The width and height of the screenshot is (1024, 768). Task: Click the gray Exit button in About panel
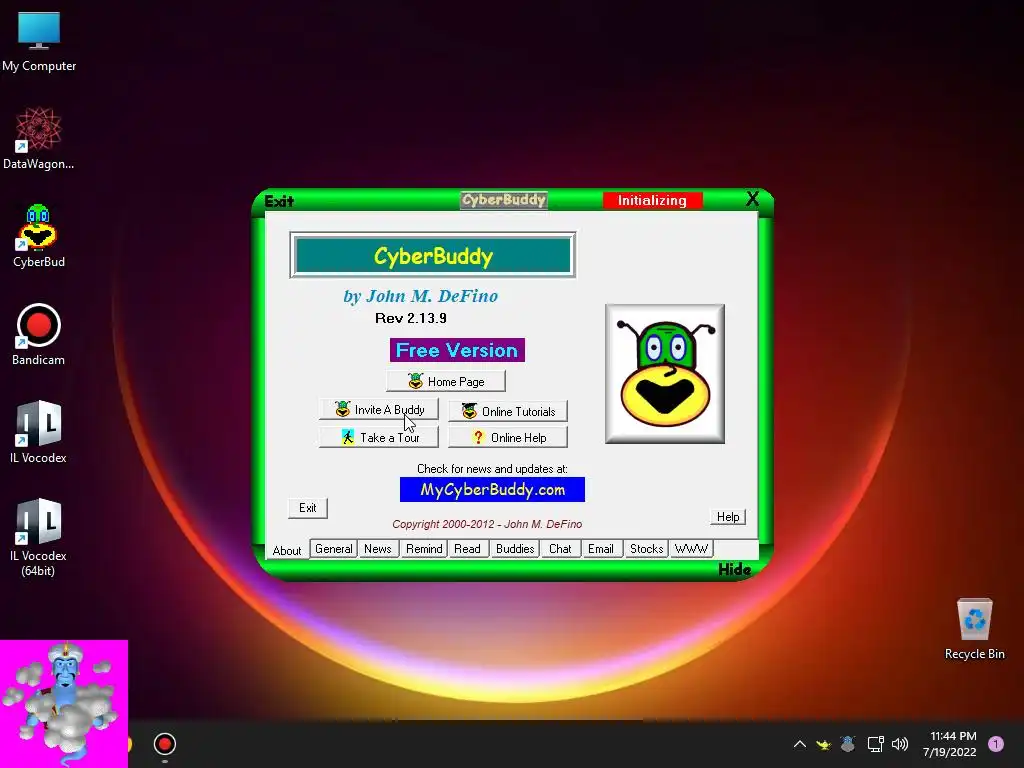point(308,508)
